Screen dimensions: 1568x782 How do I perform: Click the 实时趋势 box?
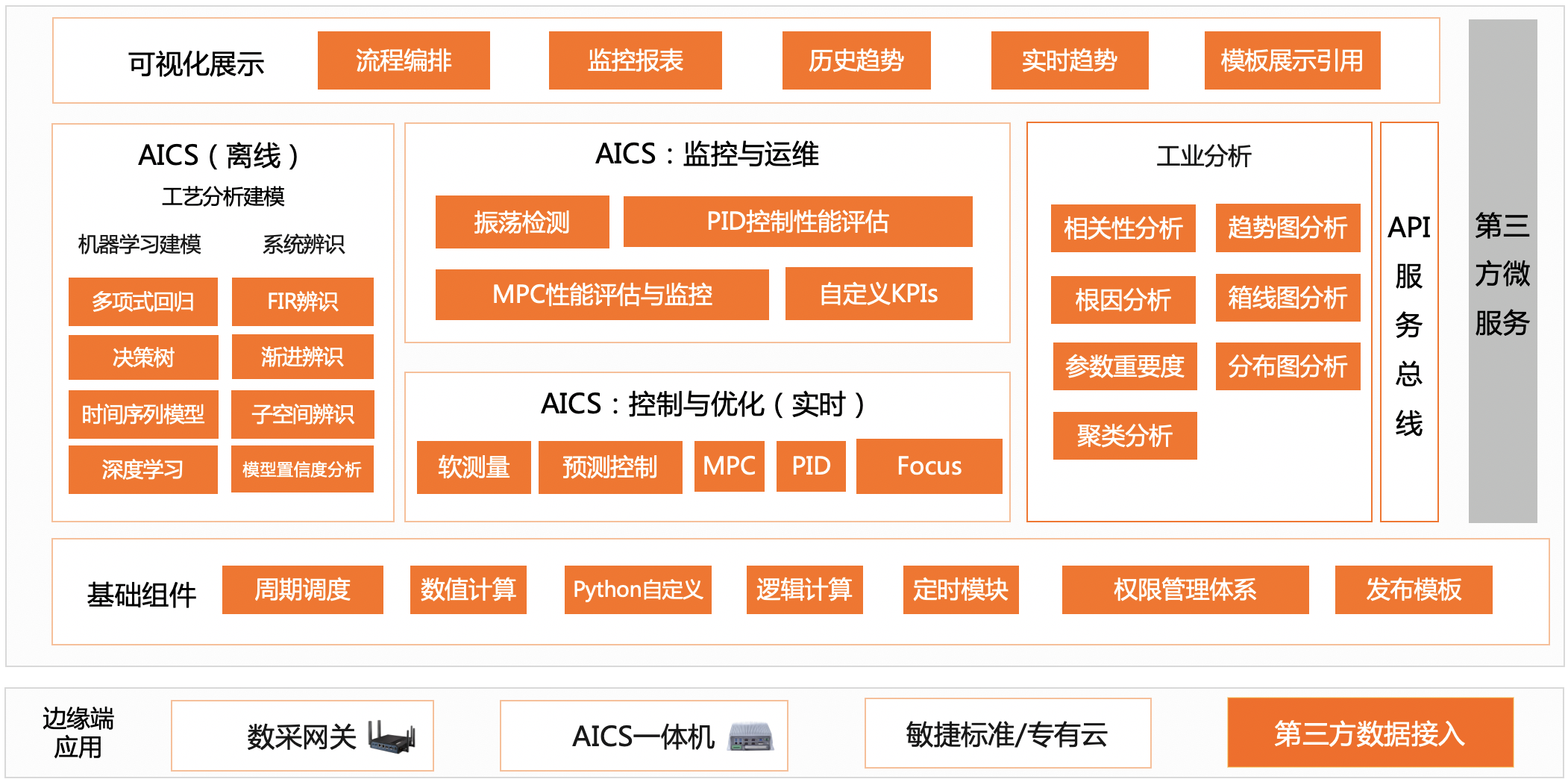point(1070,60)
